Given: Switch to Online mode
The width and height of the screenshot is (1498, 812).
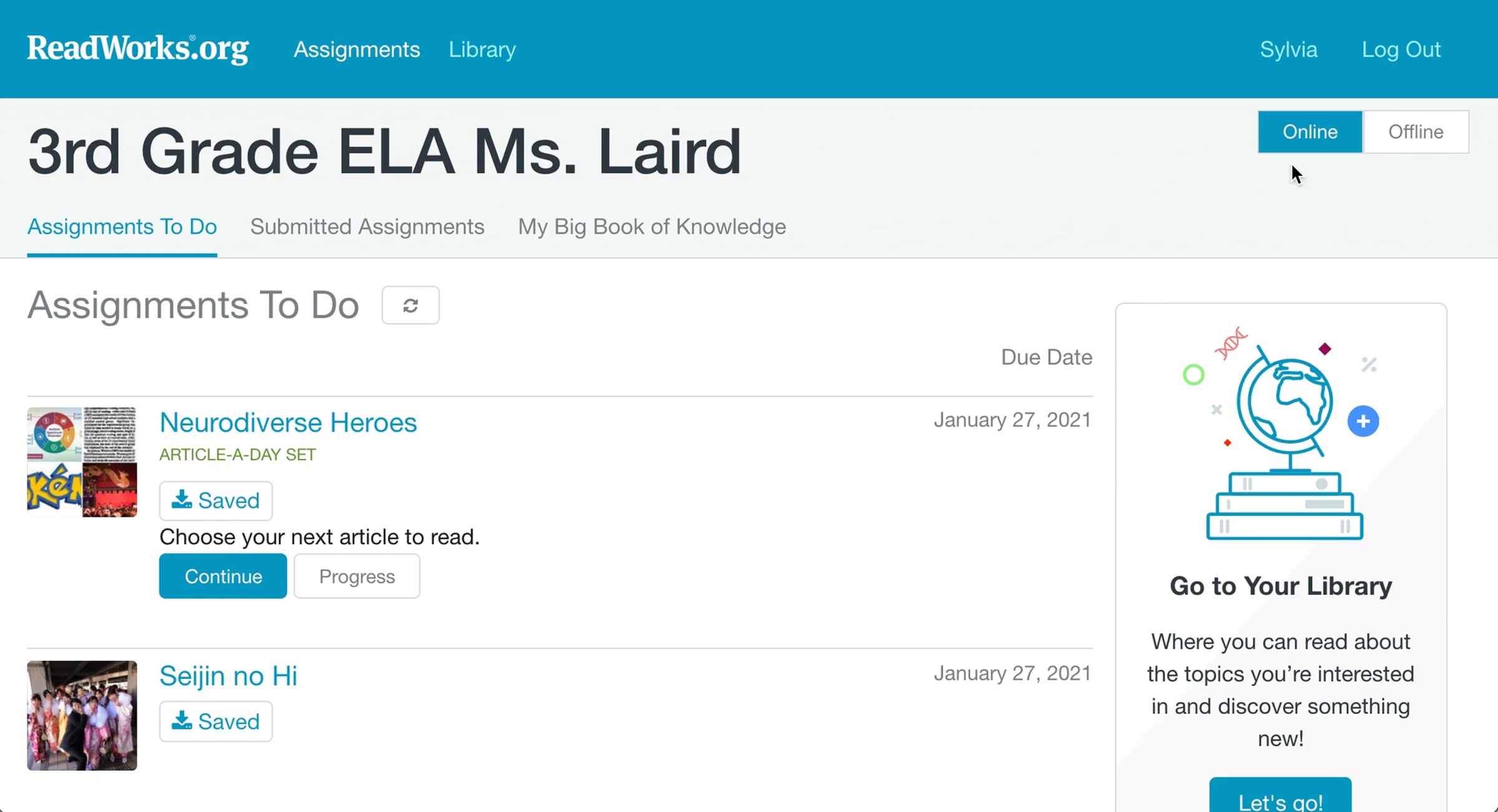Looking at the screenshot, I should pyautogui.click(x=1310, y=132).
